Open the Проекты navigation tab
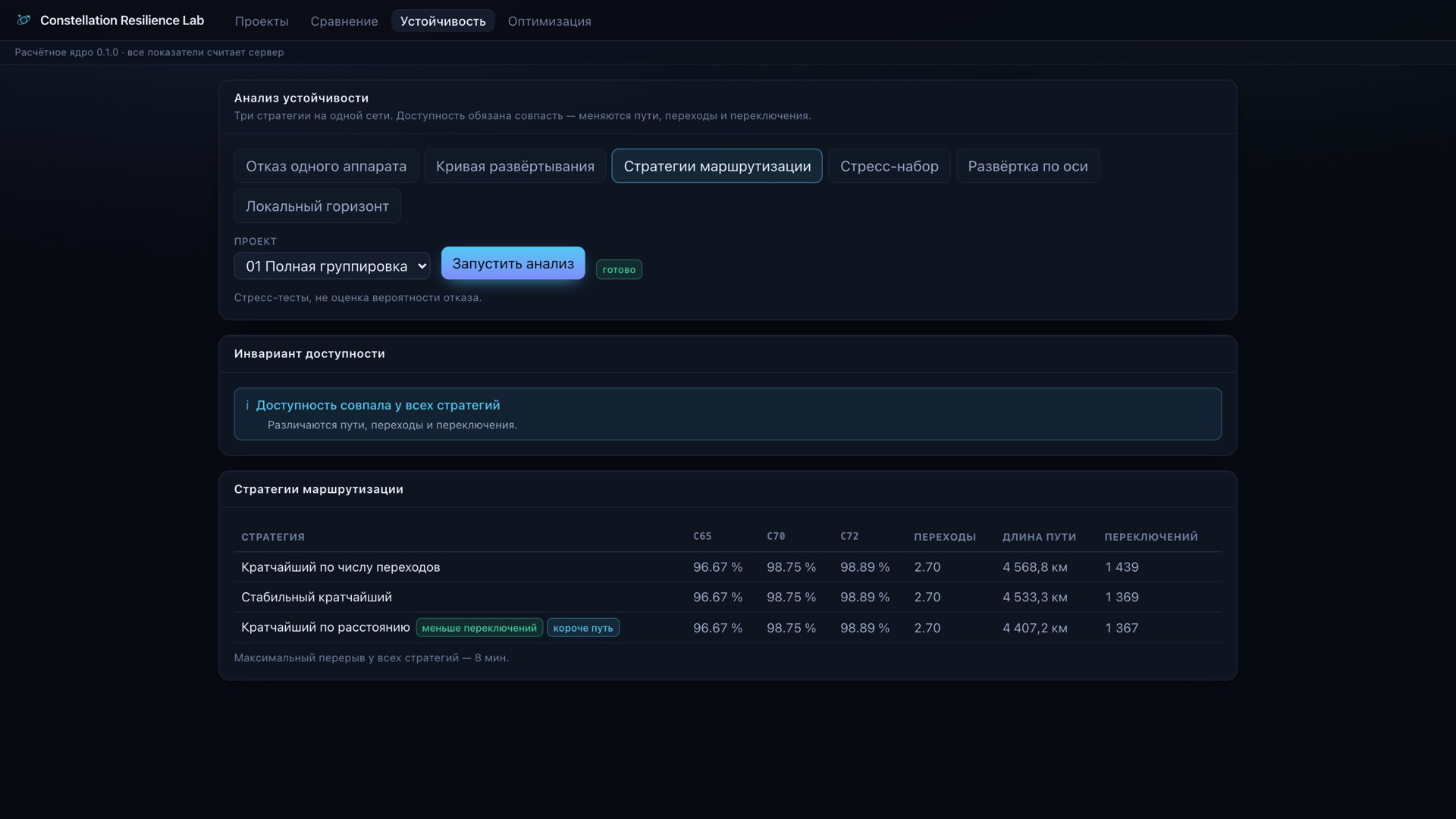This screenshot has height=819, width=1456. (262, 21)
